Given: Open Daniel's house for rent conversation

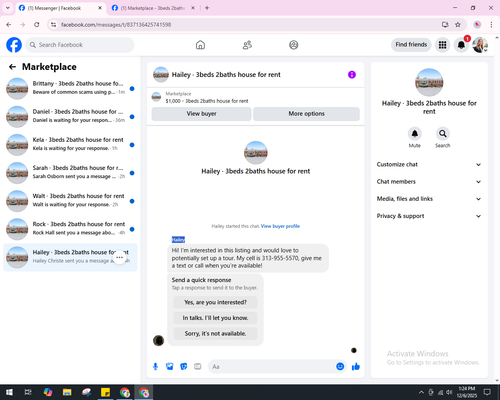Looking at the screenshot, I should [70, 117].
